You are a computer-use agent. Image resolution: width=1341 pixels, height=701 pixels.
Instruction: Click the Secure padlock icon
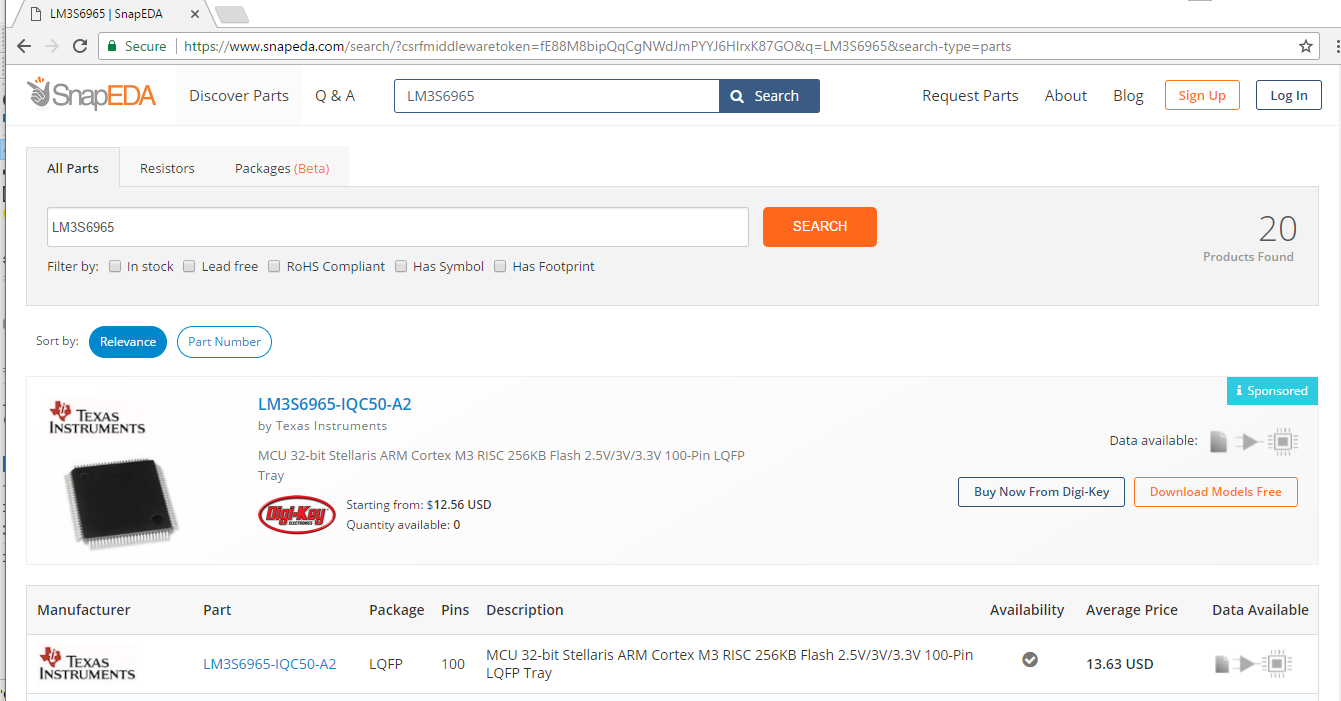pos(113,46)
